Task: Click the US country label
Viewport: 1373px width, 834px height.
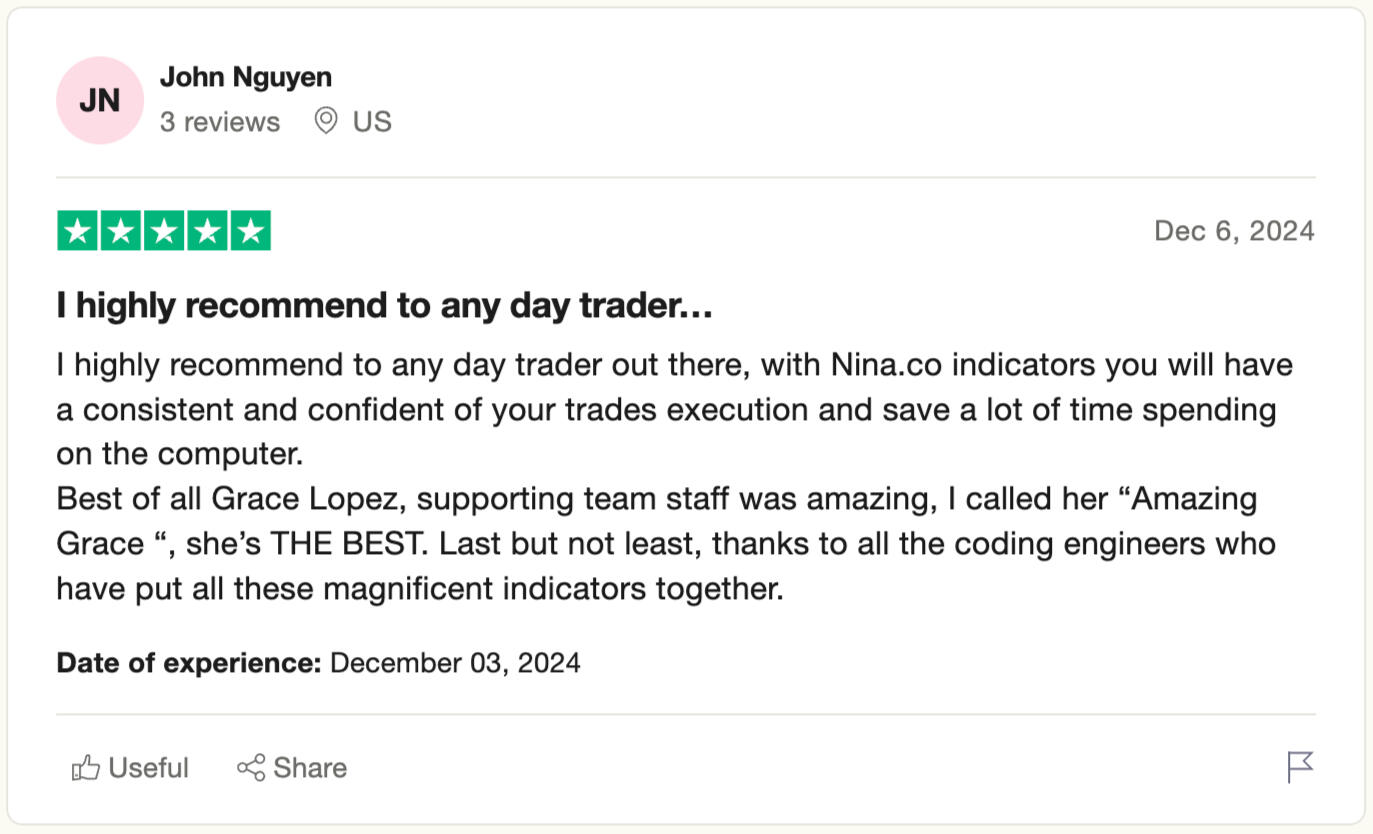Action: click(x=372, y=122)
